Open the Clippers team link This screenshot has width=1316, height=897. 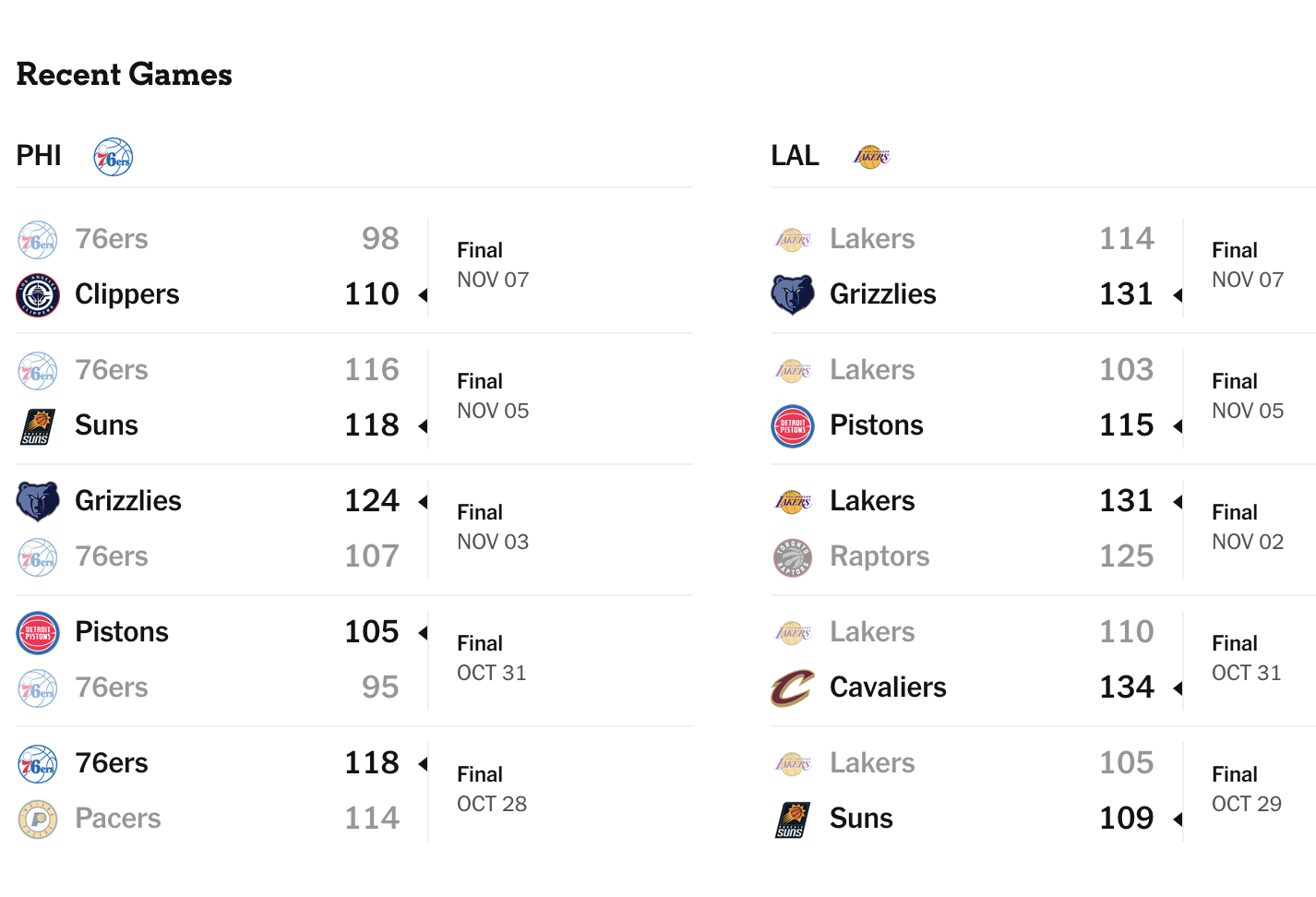point(127,294)
